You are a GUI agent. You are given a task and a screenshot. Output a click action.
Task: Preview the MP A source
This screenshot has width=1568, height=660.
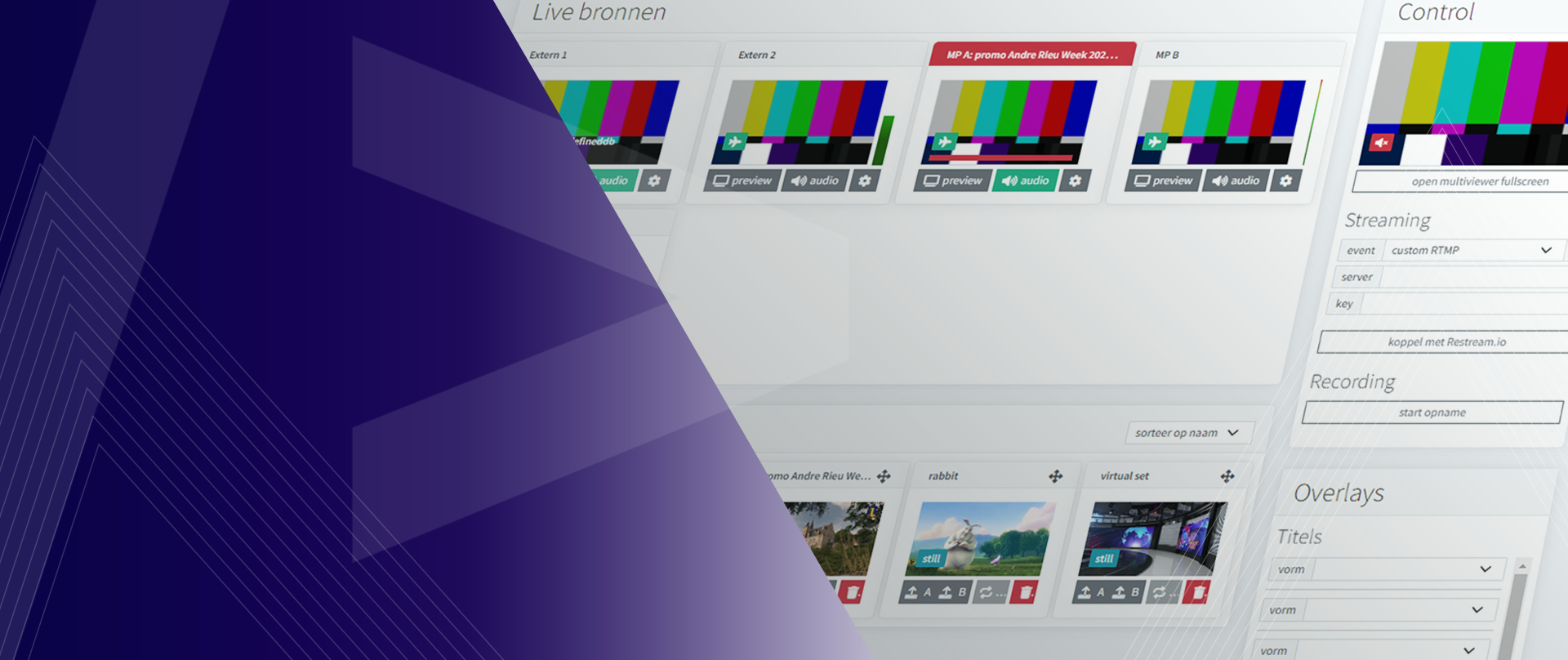coord(953,181)
